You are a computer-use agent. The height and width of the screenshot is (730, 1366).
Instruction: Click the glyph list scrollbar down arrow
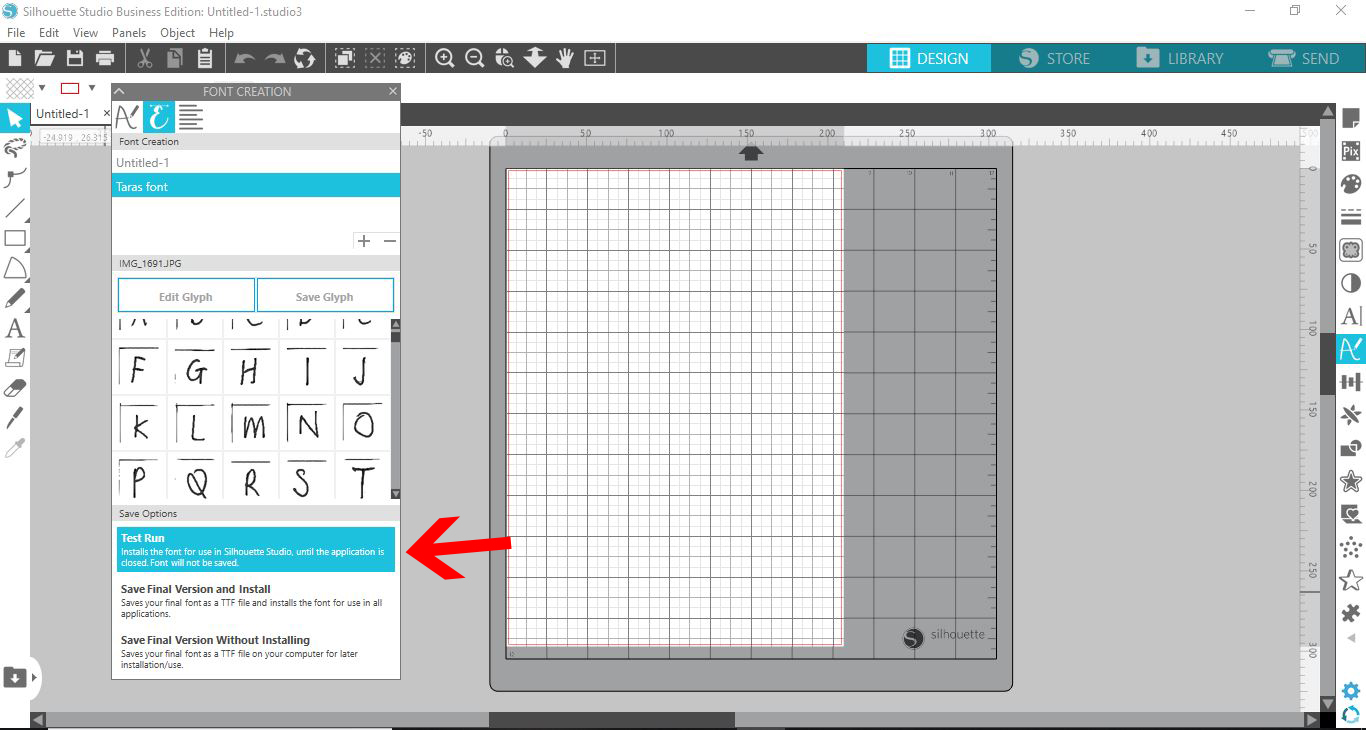[395, 494]
